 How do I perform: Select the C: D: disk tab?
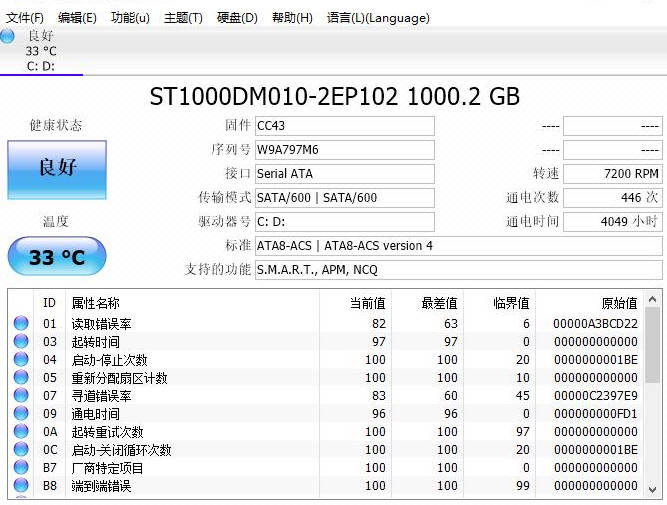click(40, 66)
